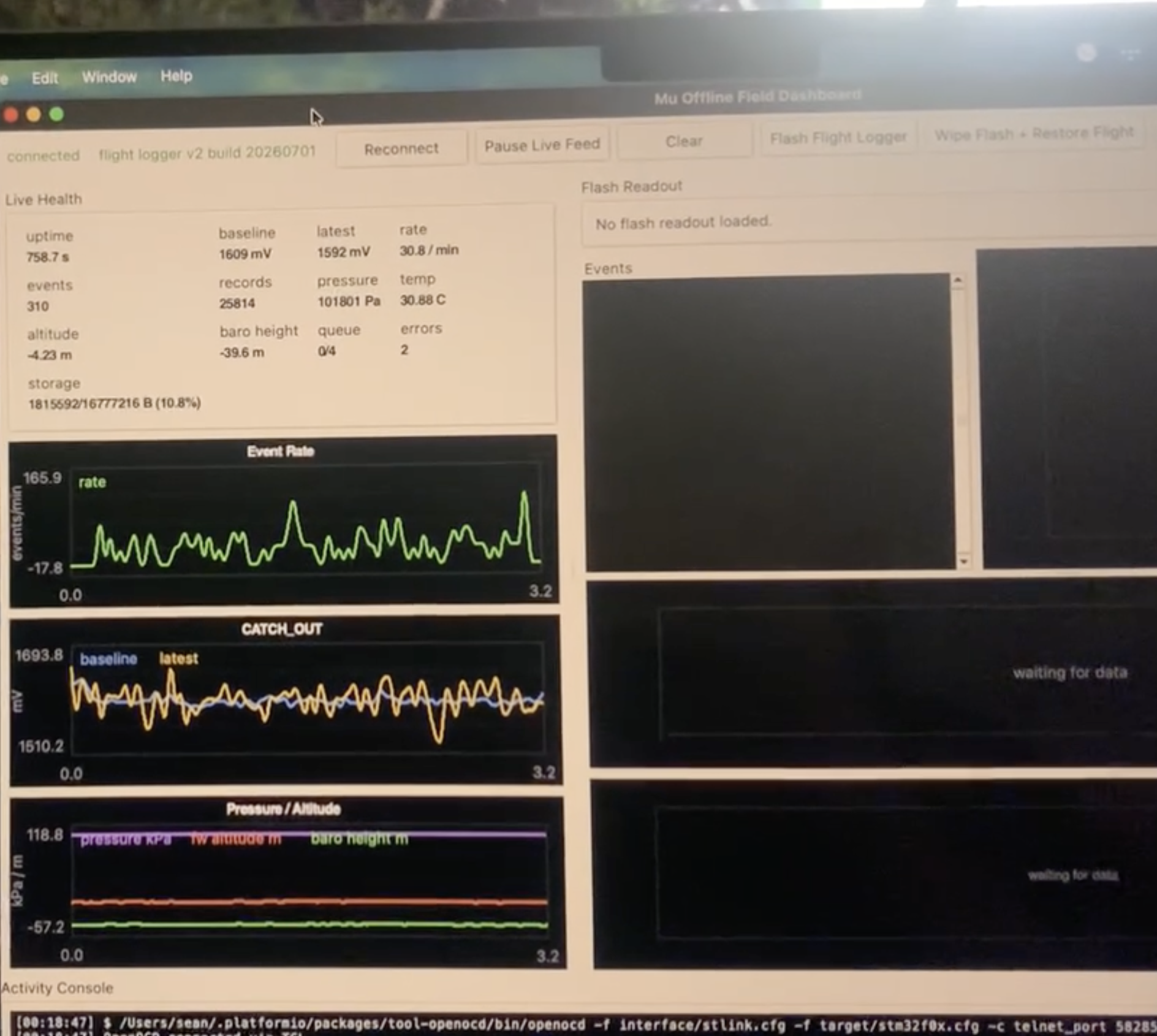Click inside the Events list area
Screen dimensions: 1157x1036
(768, 422)
